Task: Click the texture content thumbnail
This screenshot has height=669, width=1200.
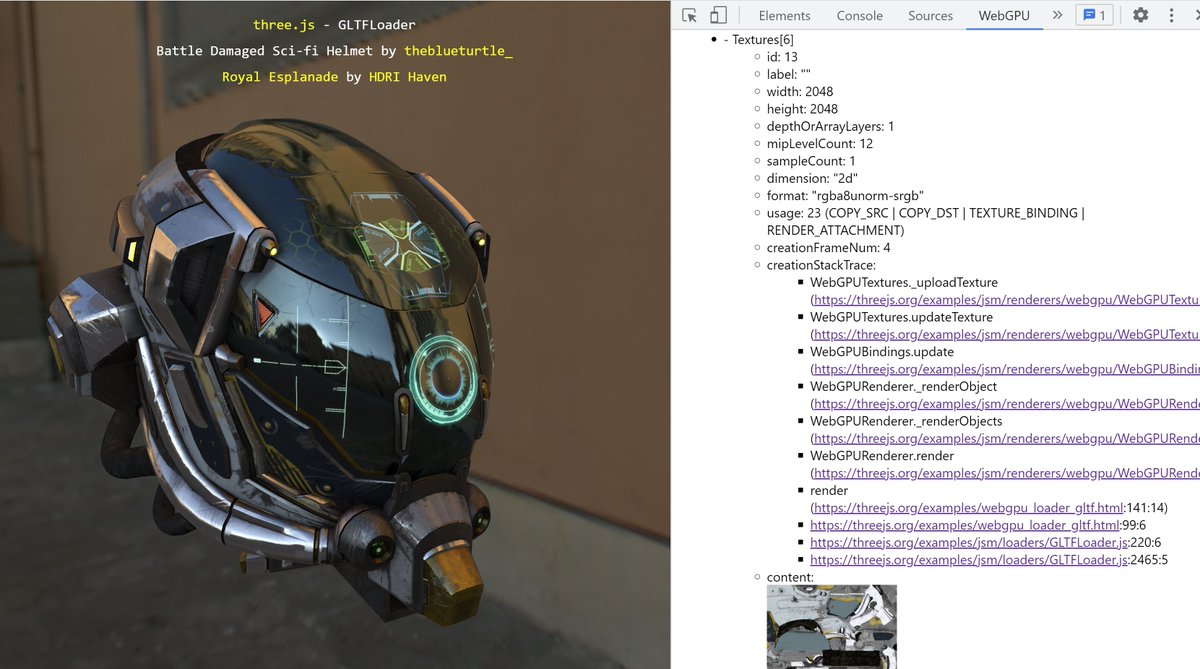Action: (x=832, y=627)
